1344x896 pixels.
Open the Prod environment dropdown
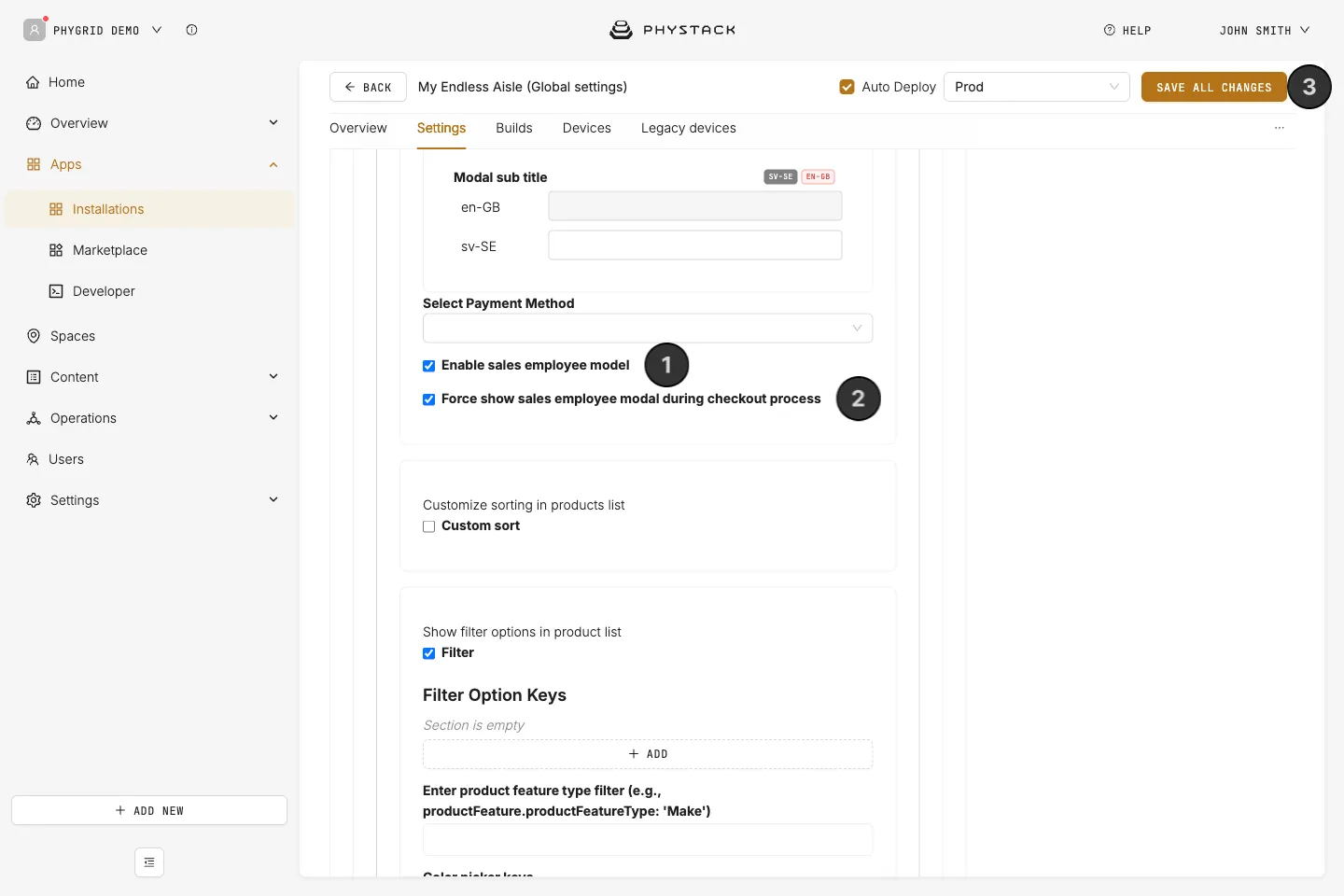point(1037,87)
